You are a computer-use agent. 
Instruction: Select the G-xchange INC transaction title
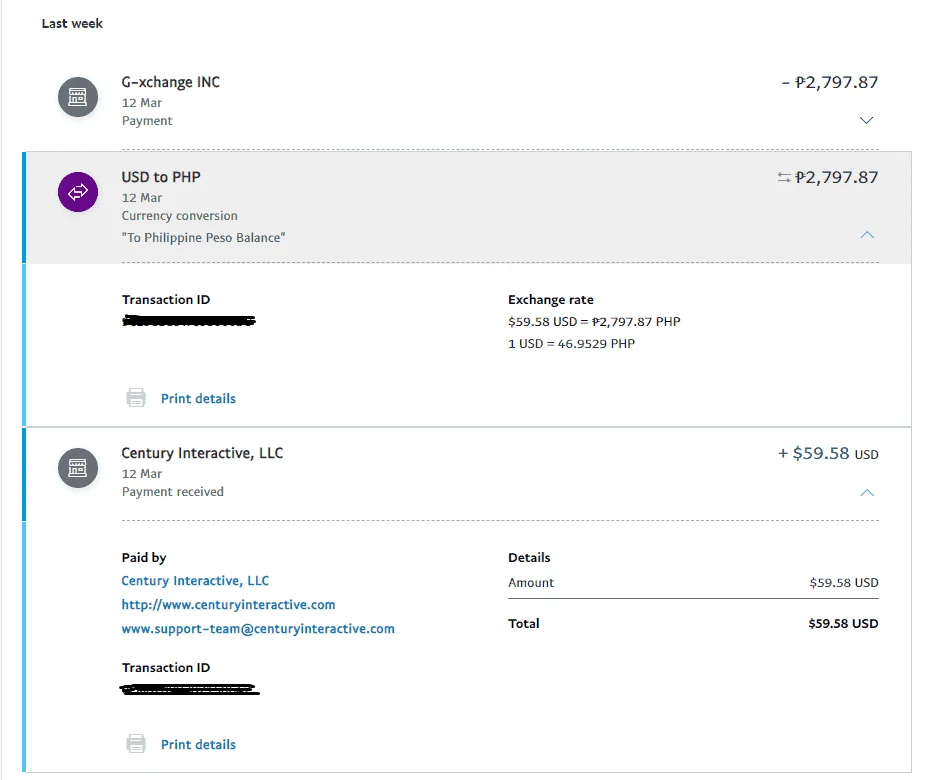[x=171, y=82]
